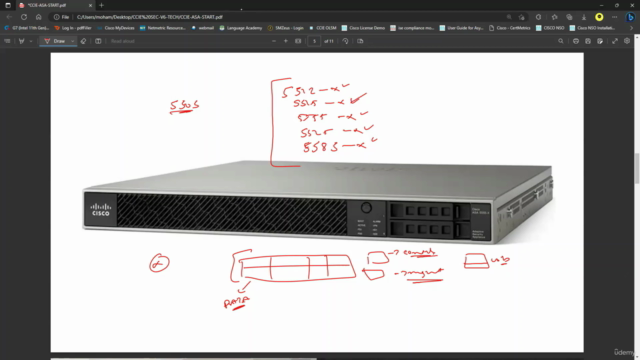Open the Favorites hub
Image resolution: width=640 pixels, height=360 pixels.
click(554, 17)
